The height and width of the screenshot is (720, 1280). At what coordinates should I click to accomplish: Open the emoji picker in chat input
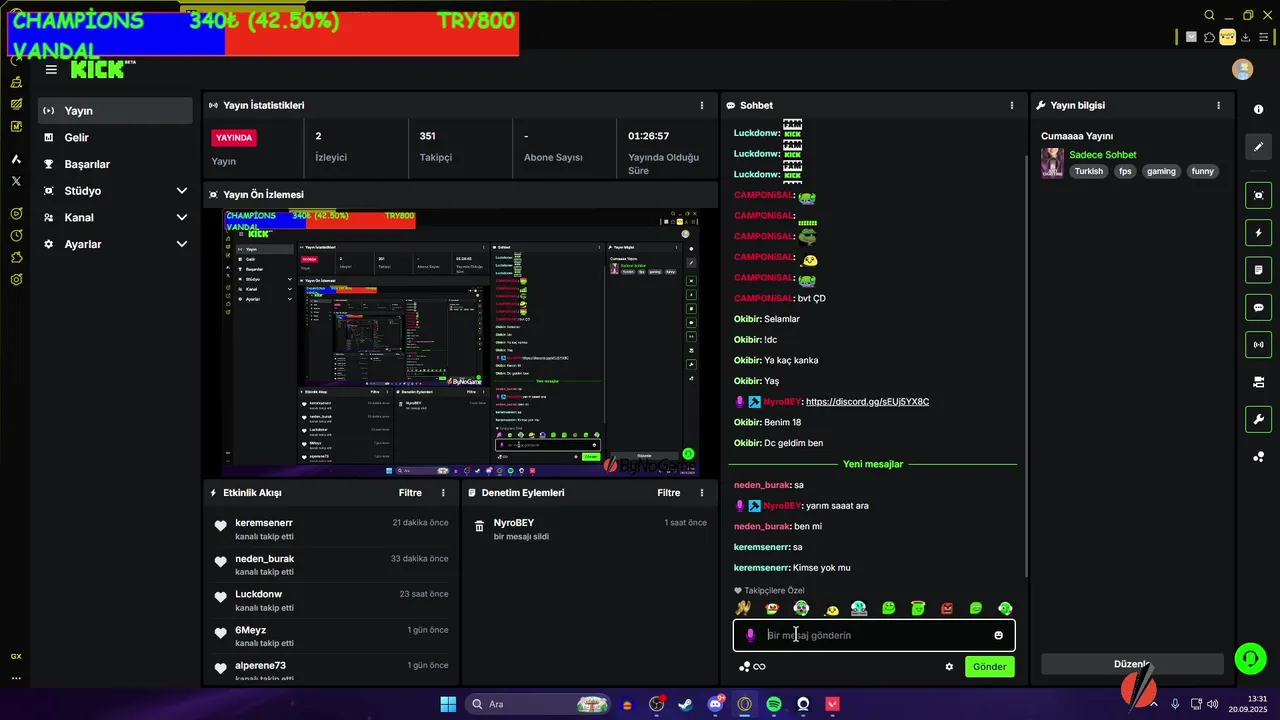click(998, 635)
